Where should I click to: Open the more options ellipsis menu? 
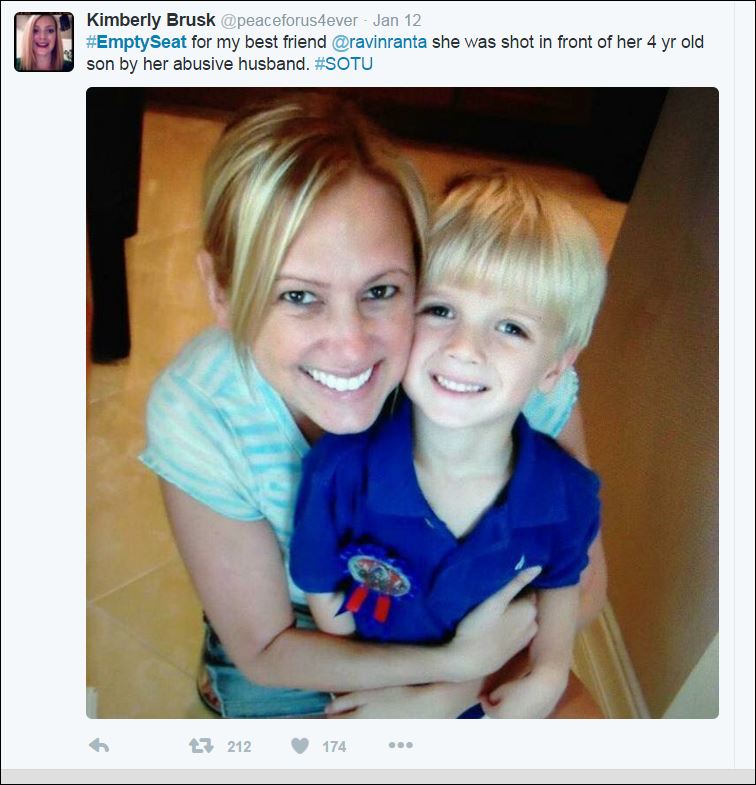click(x=401, y=745)
